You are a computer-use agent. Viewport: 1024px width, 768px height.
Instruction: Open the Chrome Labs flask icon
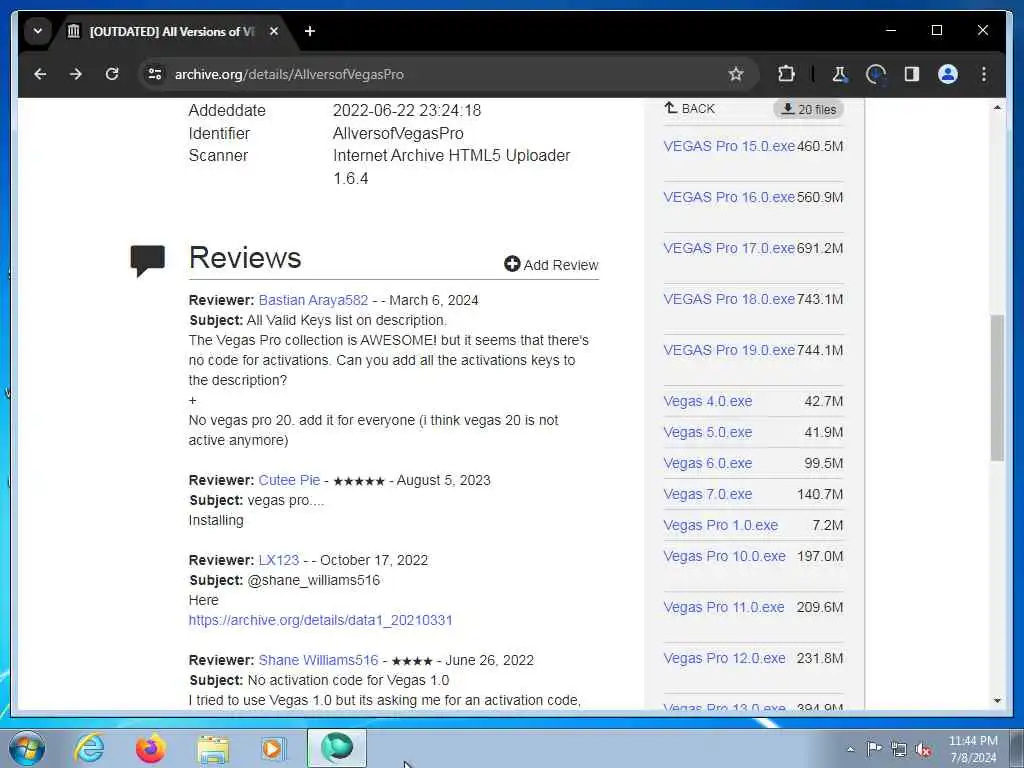click(x=840, y=74)
